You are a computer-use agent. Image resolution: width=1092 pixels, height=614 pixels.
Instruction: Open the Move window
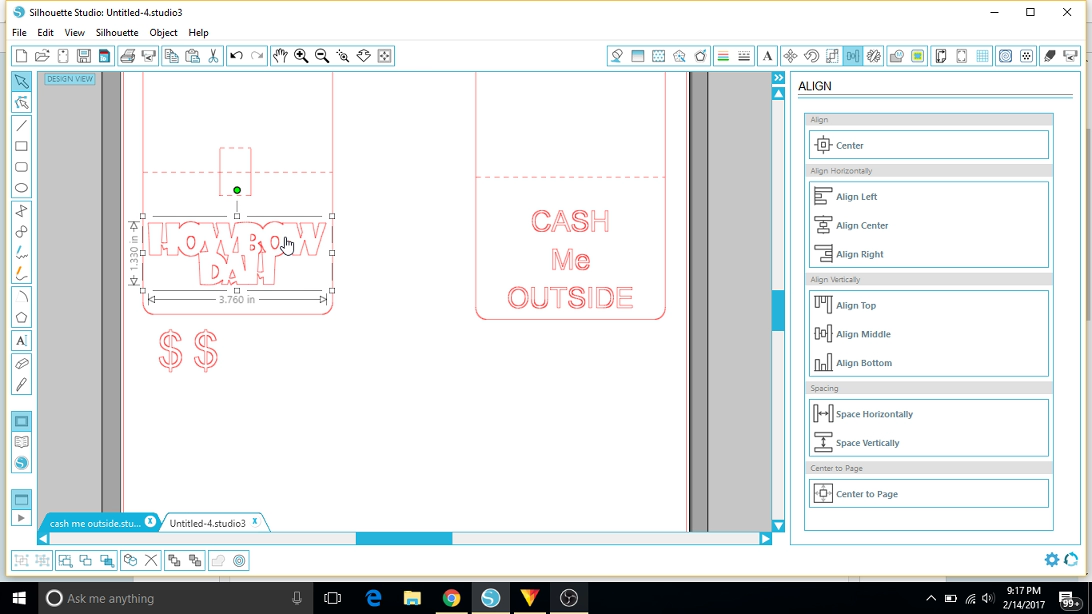tap(790, 56)
